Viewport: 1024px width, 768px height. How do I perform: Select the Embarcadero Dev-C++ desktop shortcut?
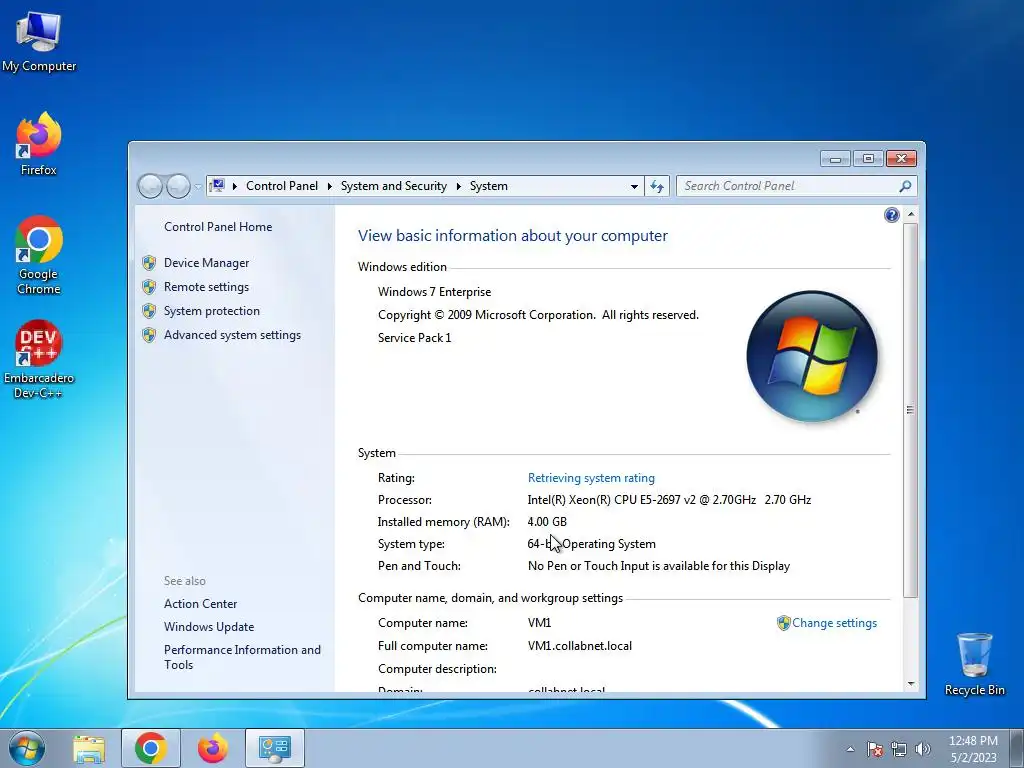39,359
